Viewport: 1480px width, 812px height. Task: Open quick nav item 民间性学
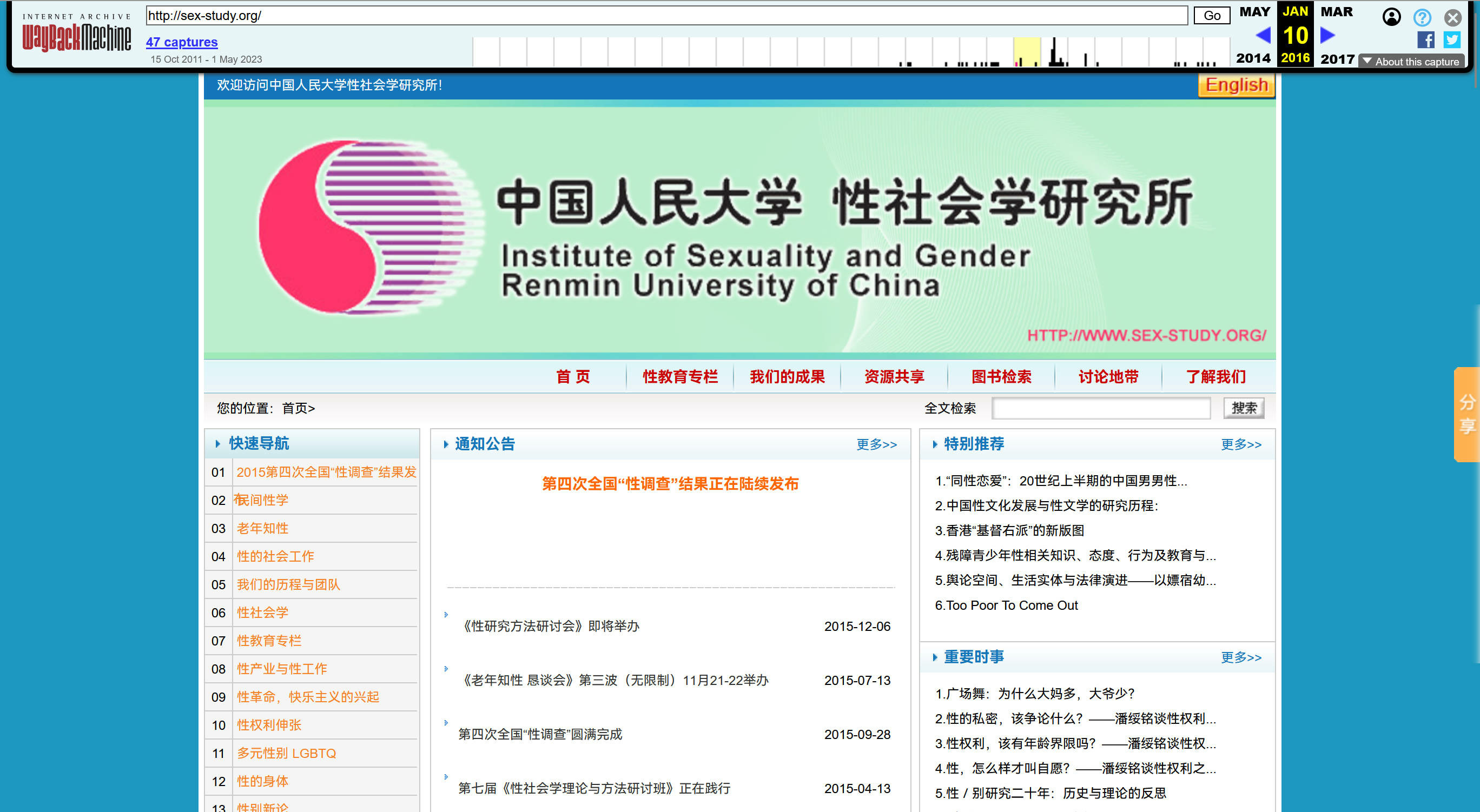[x=262, y=500]
